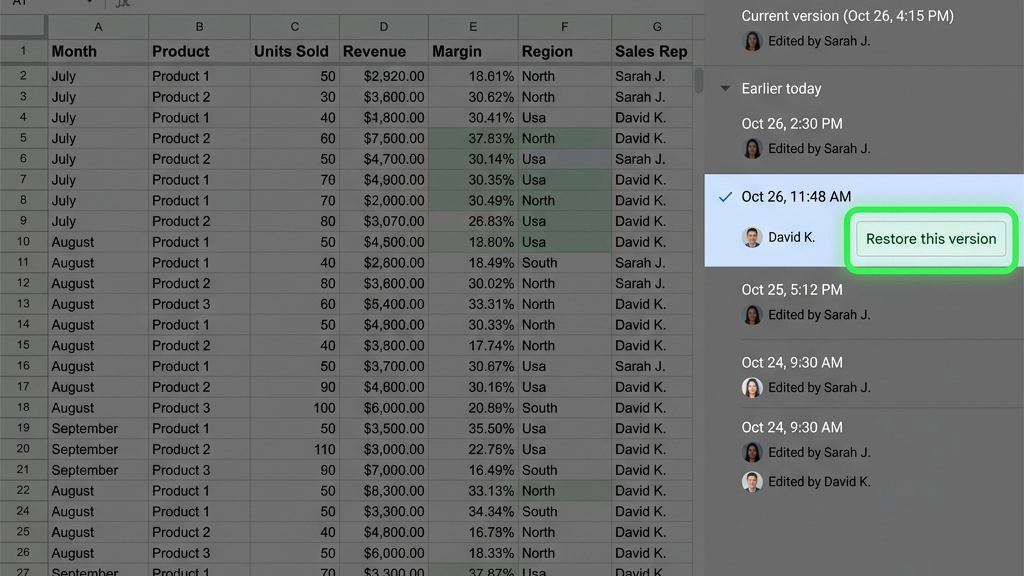
Task: Select column C header
Action: pyautogui.click(x=295, y=27)
